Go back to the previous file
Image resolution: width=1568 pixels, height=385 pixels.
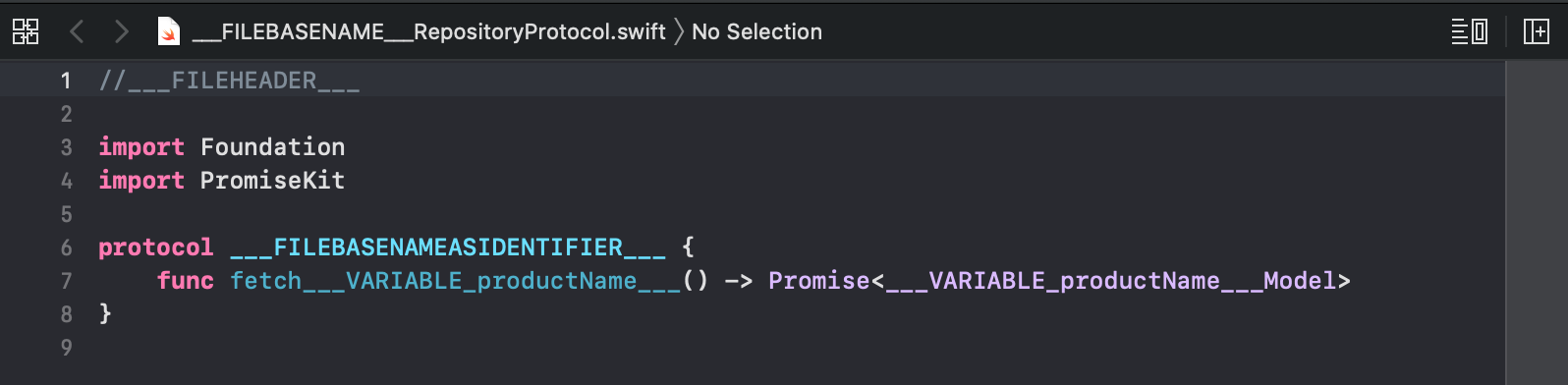pyautogui.click(x=77, y=31)
